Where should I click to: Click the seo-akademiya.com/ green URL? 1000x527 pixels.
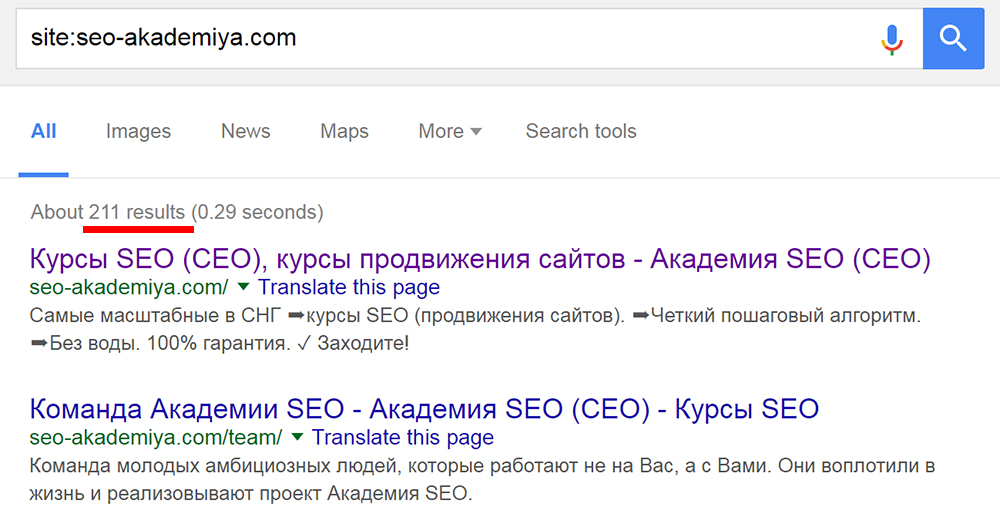click(129, 288)
